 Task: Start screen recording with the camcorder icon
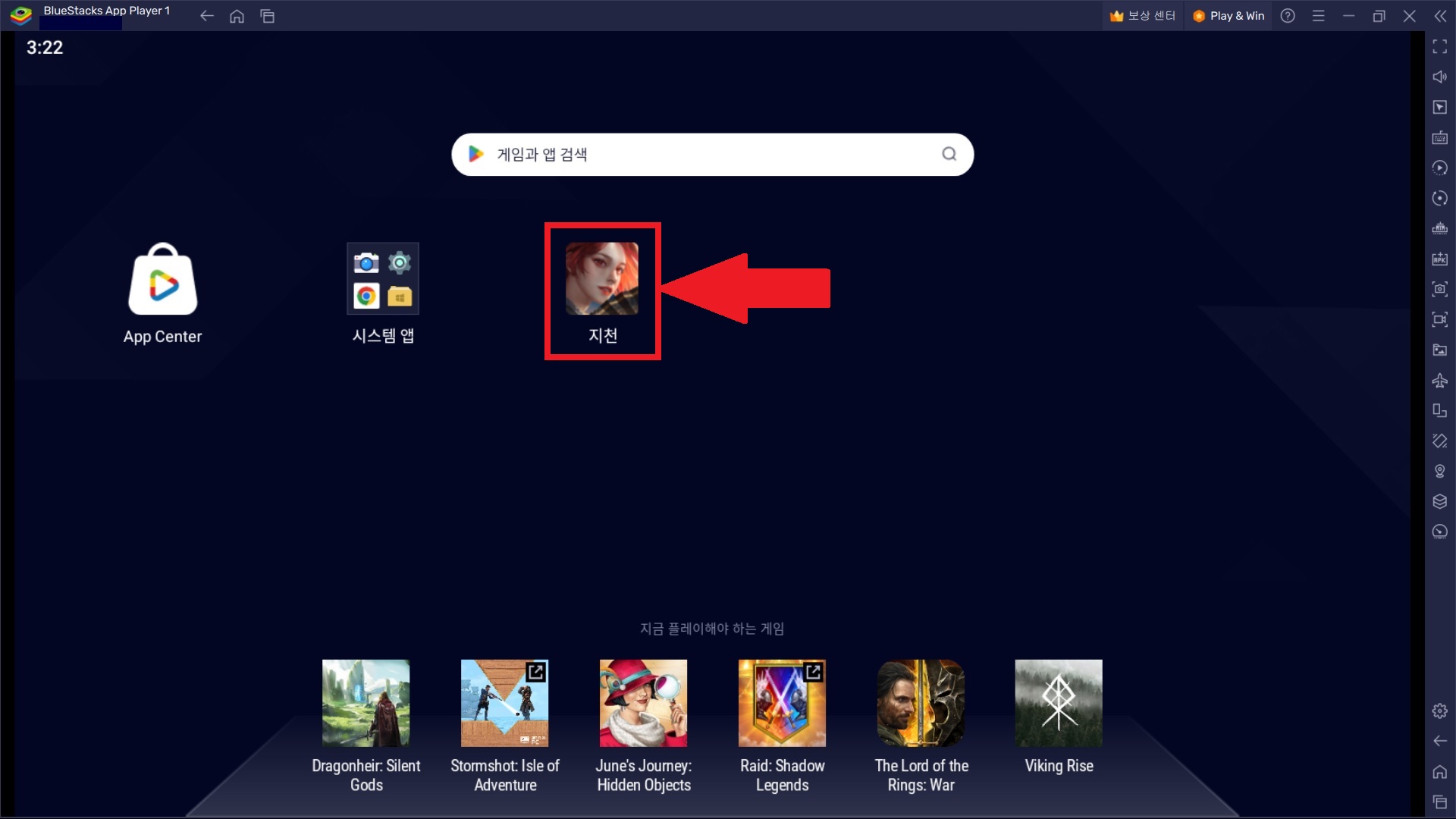pyautogui.click(x=1439, y=320)
